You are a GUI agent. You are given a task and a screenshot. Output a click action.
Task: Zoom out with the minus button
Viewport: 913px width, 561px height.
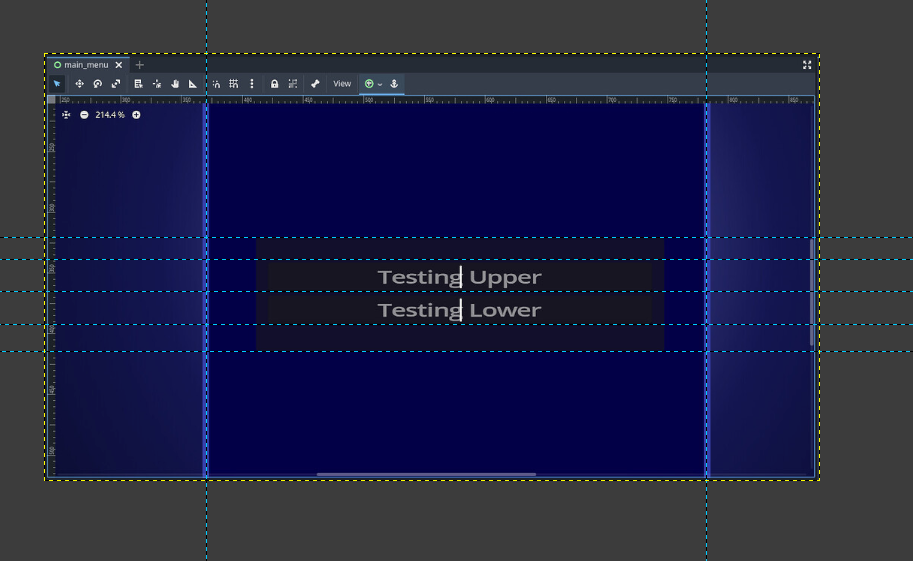(84, 115)
